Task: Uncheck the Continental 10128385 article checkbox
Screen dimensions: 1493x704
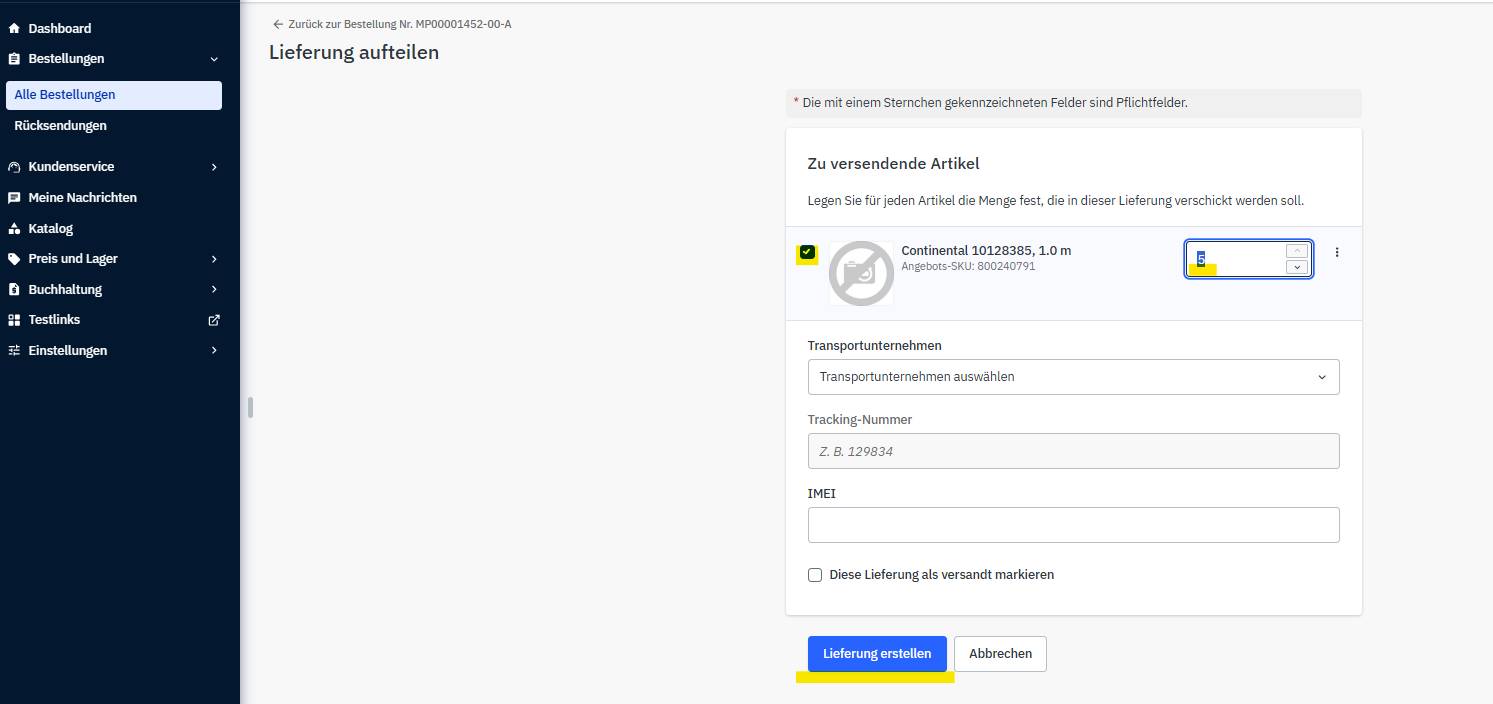Action: coord(807,253)
